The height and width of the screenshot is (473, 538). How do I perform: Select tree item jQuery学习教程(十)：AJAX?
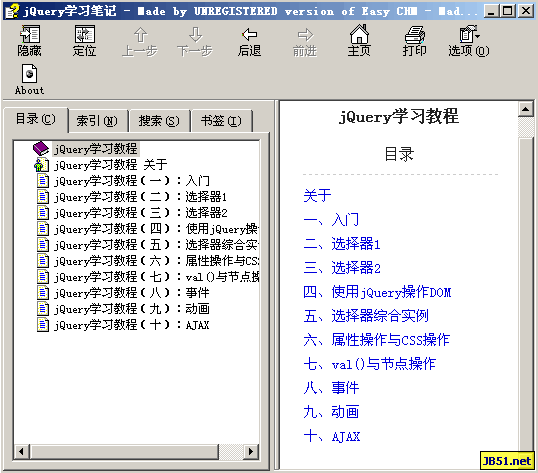[132, 325]
